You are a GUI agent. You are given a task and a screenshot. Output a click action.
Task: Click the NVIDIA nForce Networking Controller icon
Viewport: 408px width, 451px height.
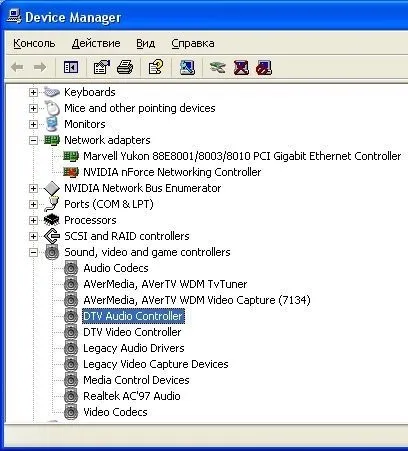point(71,172)
